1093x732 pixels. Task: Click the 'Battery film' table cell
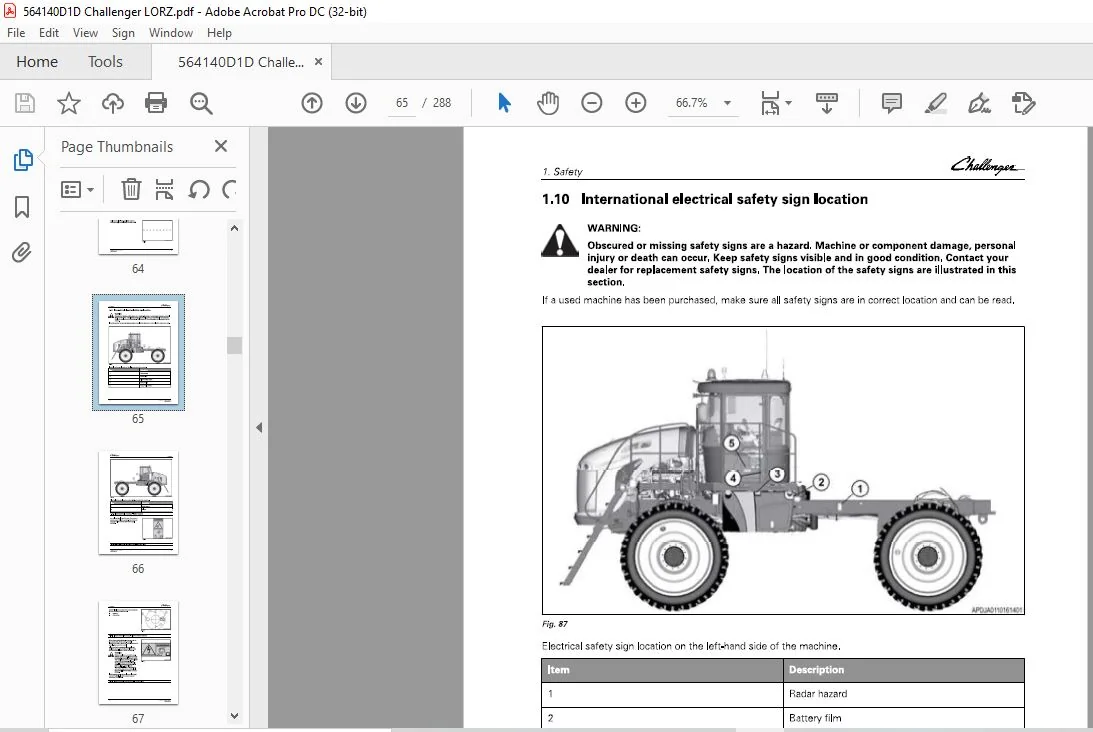pos(903,718)
